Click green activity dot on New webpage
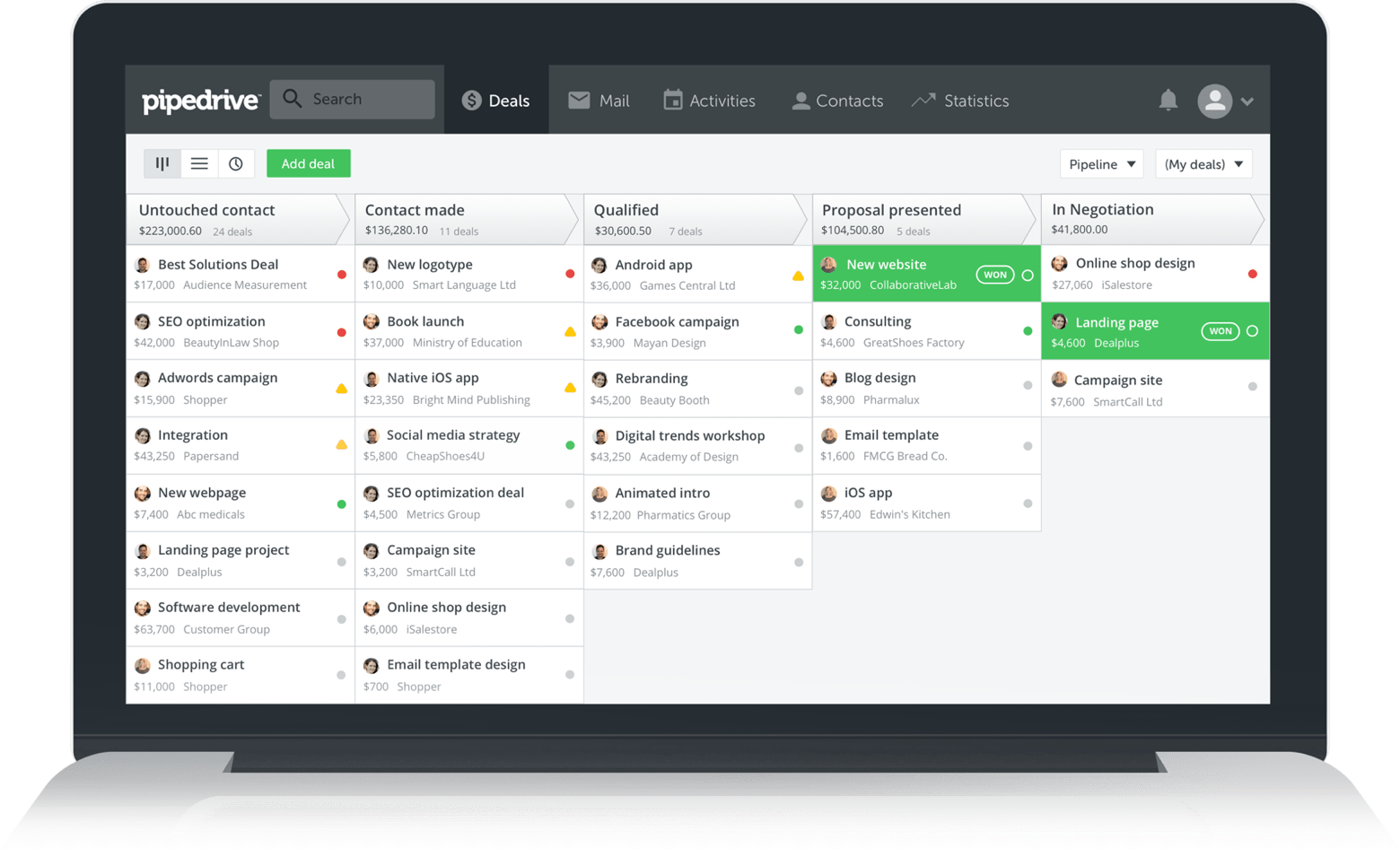This screenshot has height=849, width=1400. (342, 504)
